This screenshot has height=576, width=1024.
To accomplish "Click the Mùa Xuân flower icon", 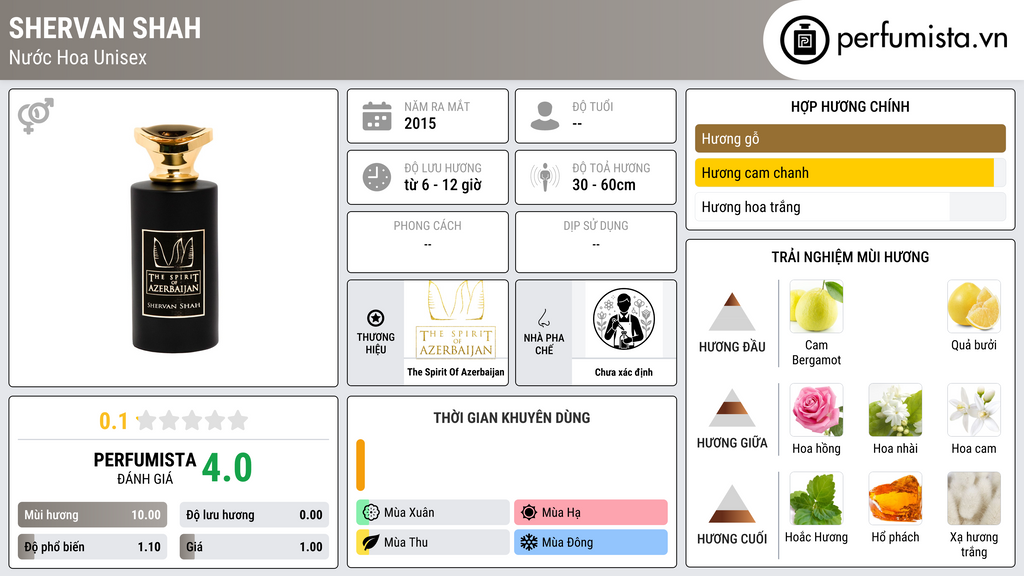I will point(371,512).
